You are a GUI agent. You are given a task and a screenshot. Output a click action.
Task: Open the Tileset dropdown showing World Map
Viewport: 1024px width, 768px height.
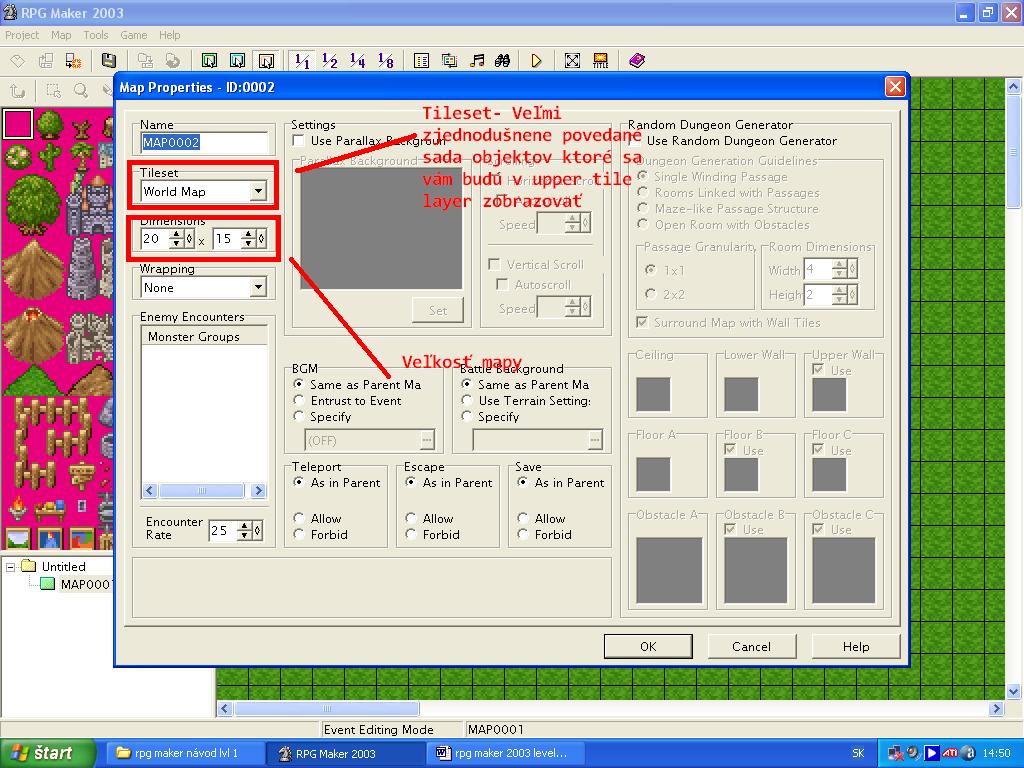(258, 191)
